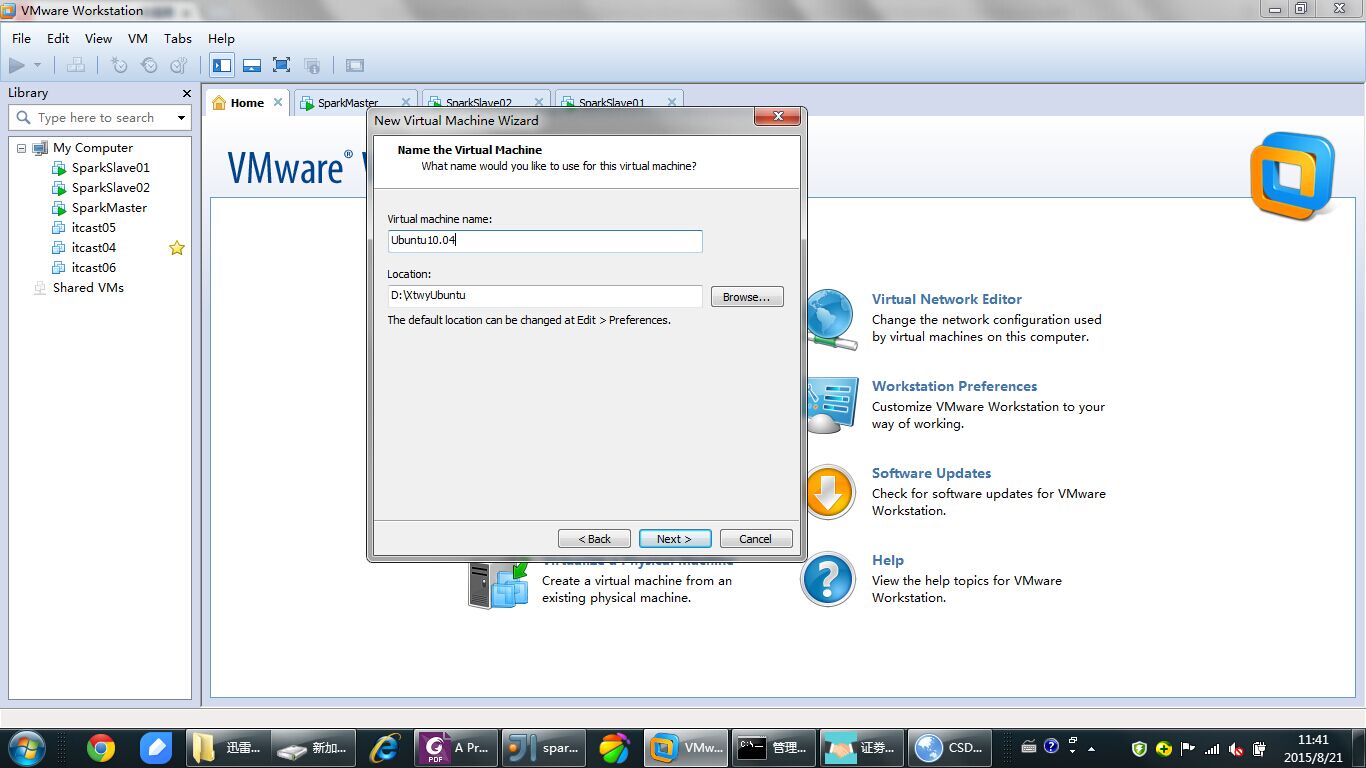Click the Virtual machine name field
1366x768 pixels.
pyautogui.click(x=545, y=241)
